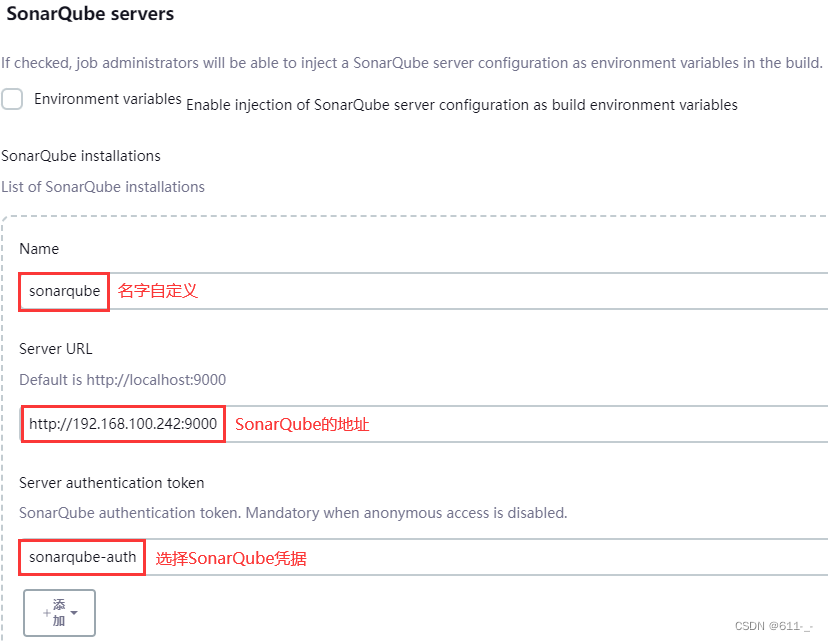Select the SonarQube installations section label

pyautogui.click(x=80, y=156)
